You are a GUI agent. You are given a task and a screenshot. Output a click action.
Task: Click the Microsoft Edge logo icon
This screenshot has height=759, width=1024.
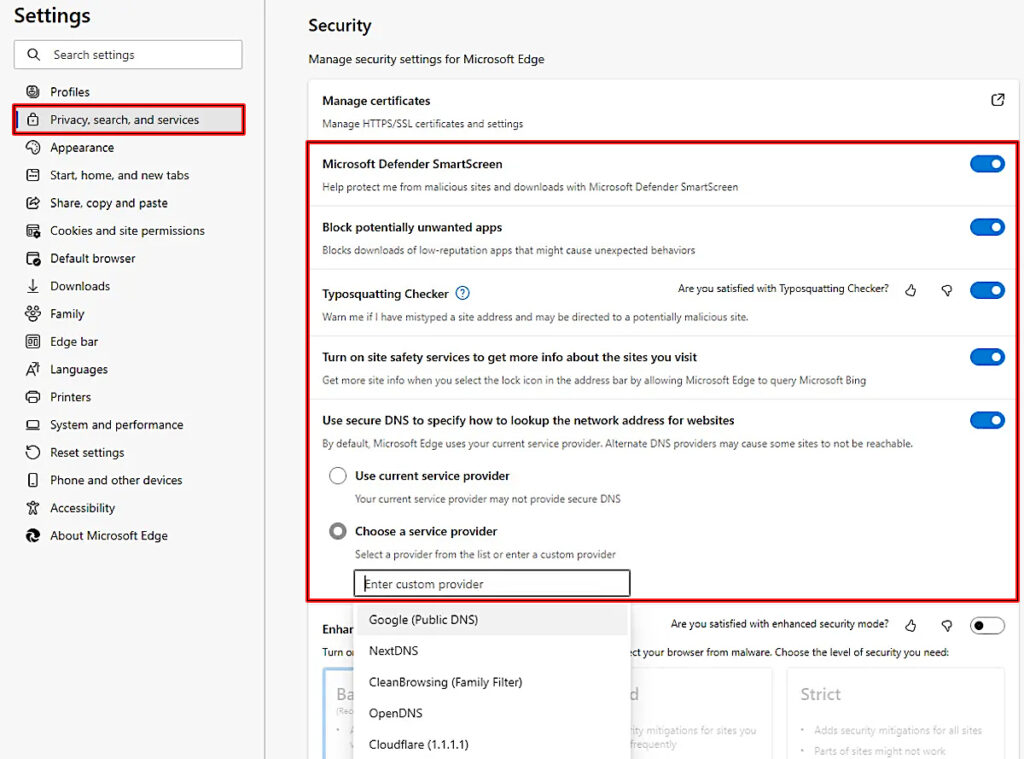[33, 536]
